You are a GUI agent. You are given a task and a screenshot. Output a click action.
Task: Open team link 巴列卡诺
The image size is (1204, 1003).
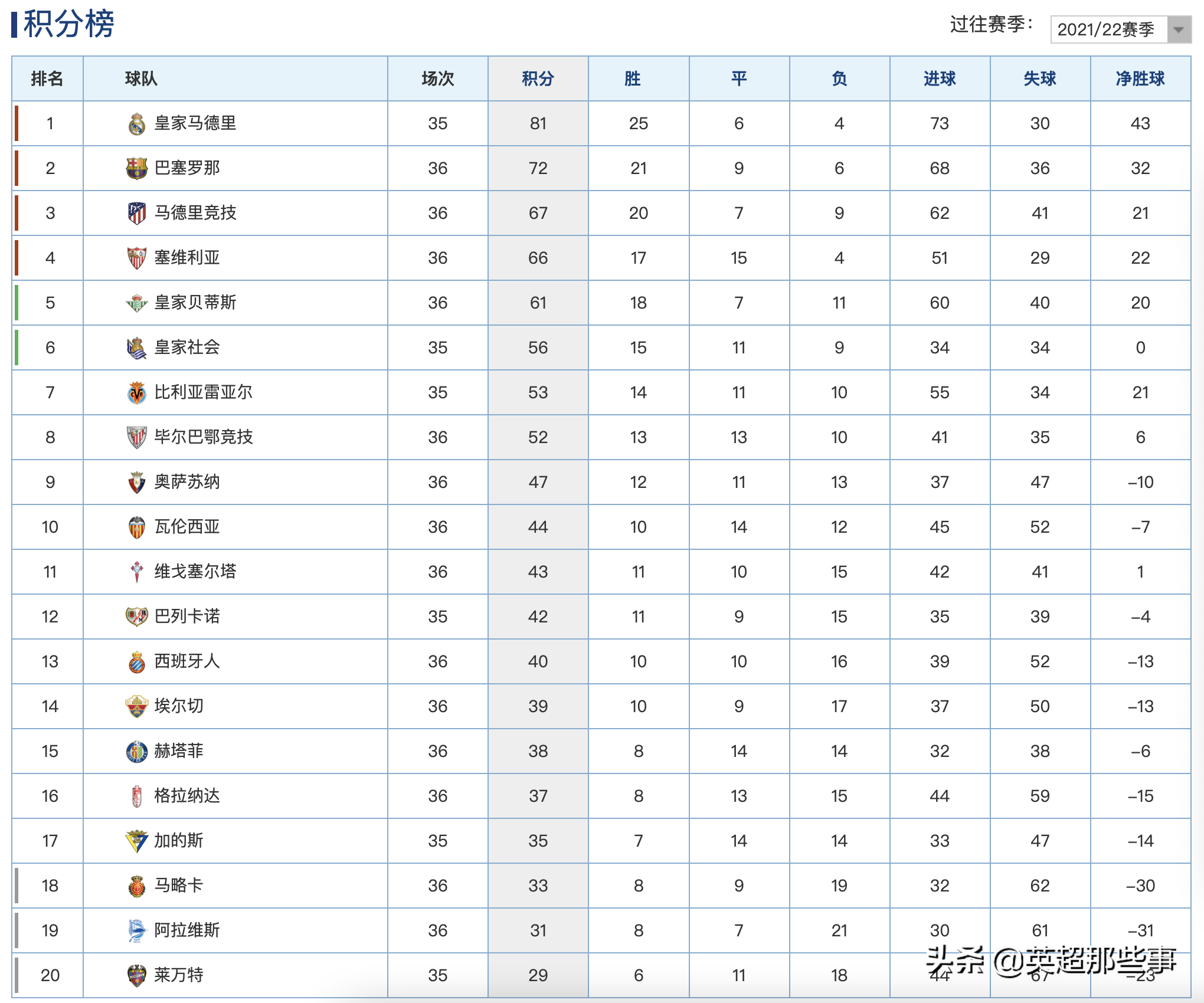(187, 617)
